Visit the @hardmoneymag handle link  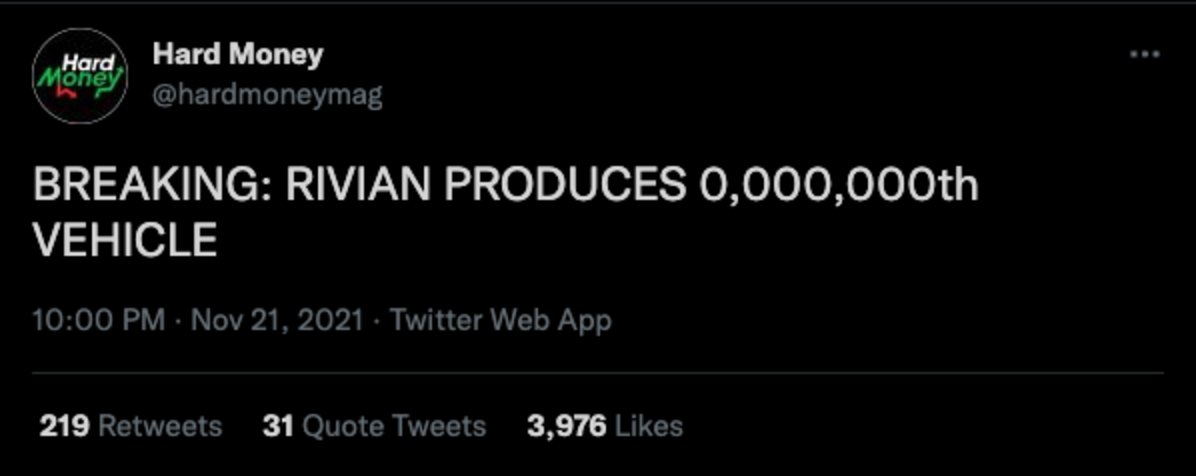(268, 95)
